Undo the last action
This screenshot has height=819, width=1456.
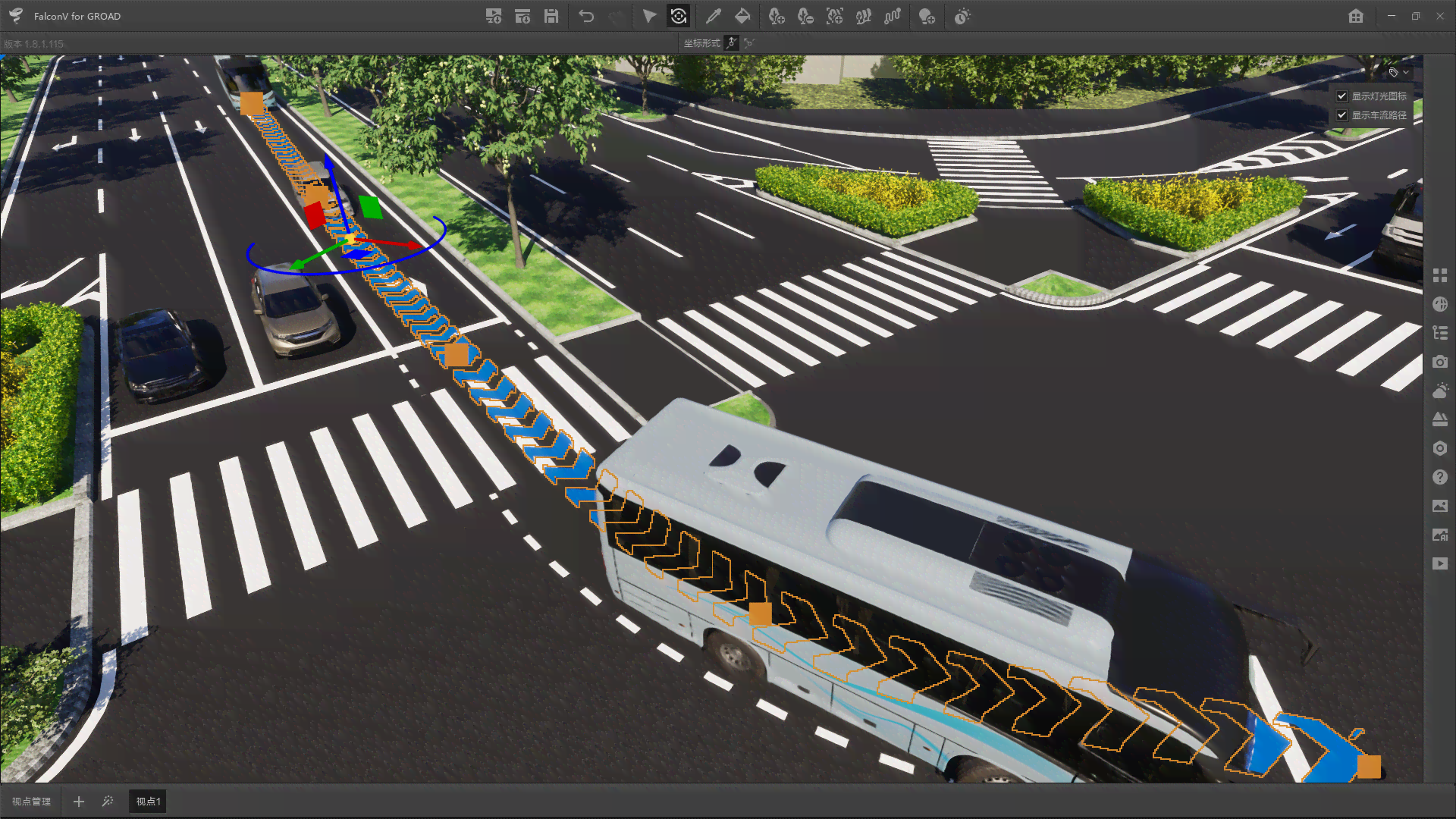[x=586, y=16]
